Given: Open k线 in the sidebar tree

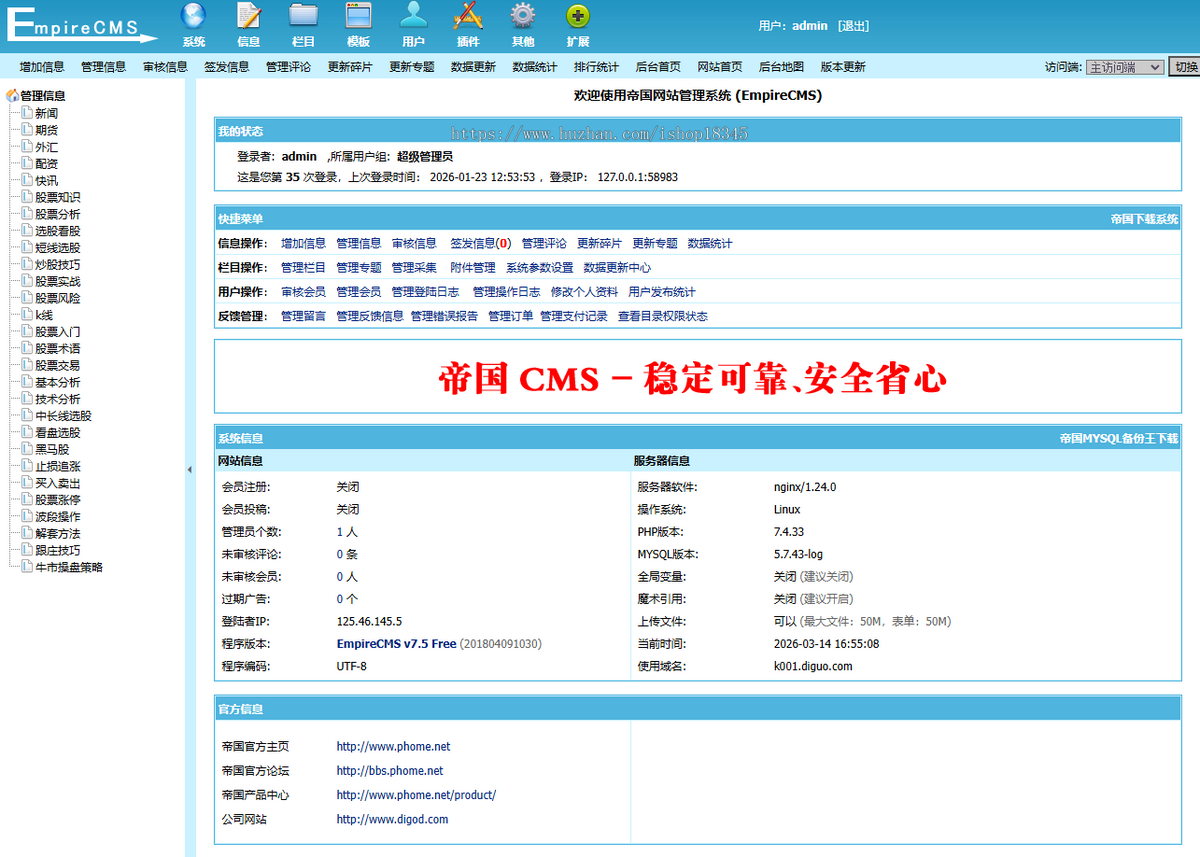Looking at the screenshot, I should (44, 315).
